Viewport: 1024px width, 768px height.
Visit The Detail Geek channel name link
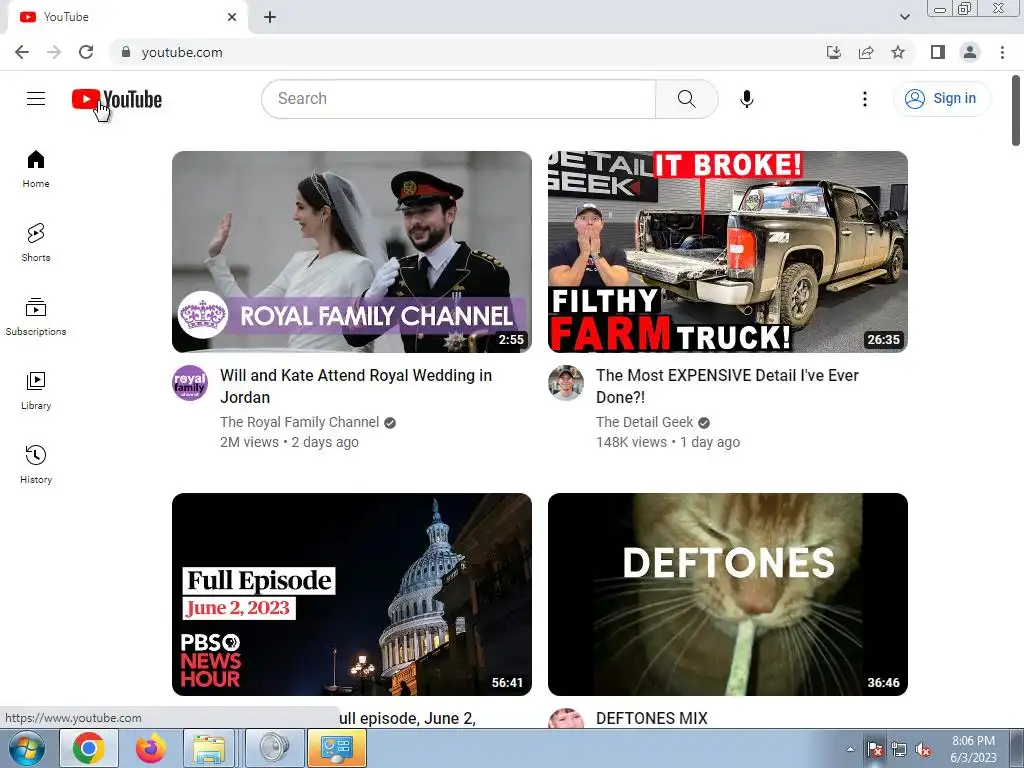pos(645,422)
